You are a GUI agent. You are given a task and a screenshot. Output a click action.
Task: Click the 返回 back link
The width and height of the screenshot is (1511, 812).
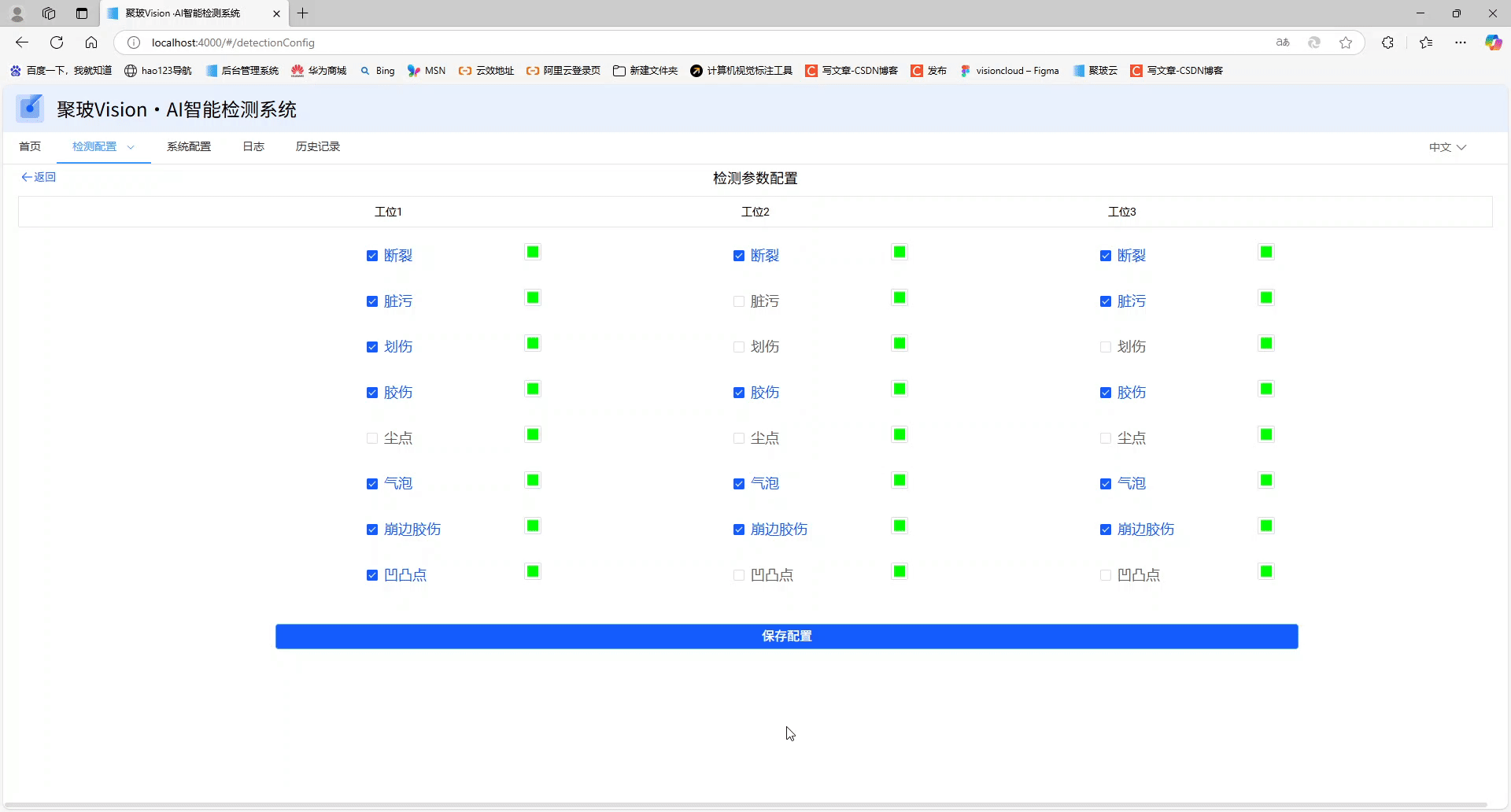coord(38,177)
